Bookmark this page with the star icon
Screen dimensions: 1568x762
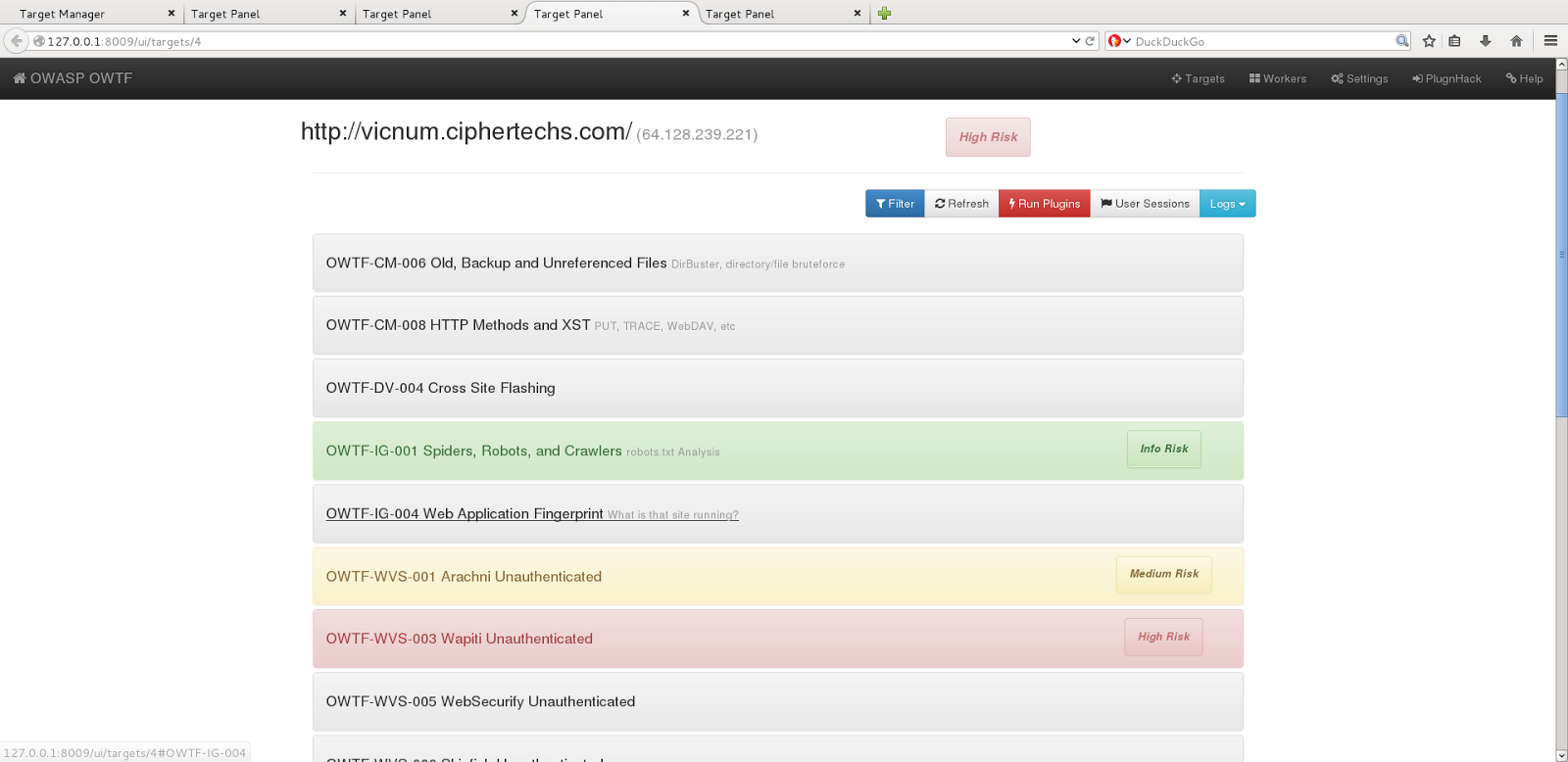[x=1429, y=41]
